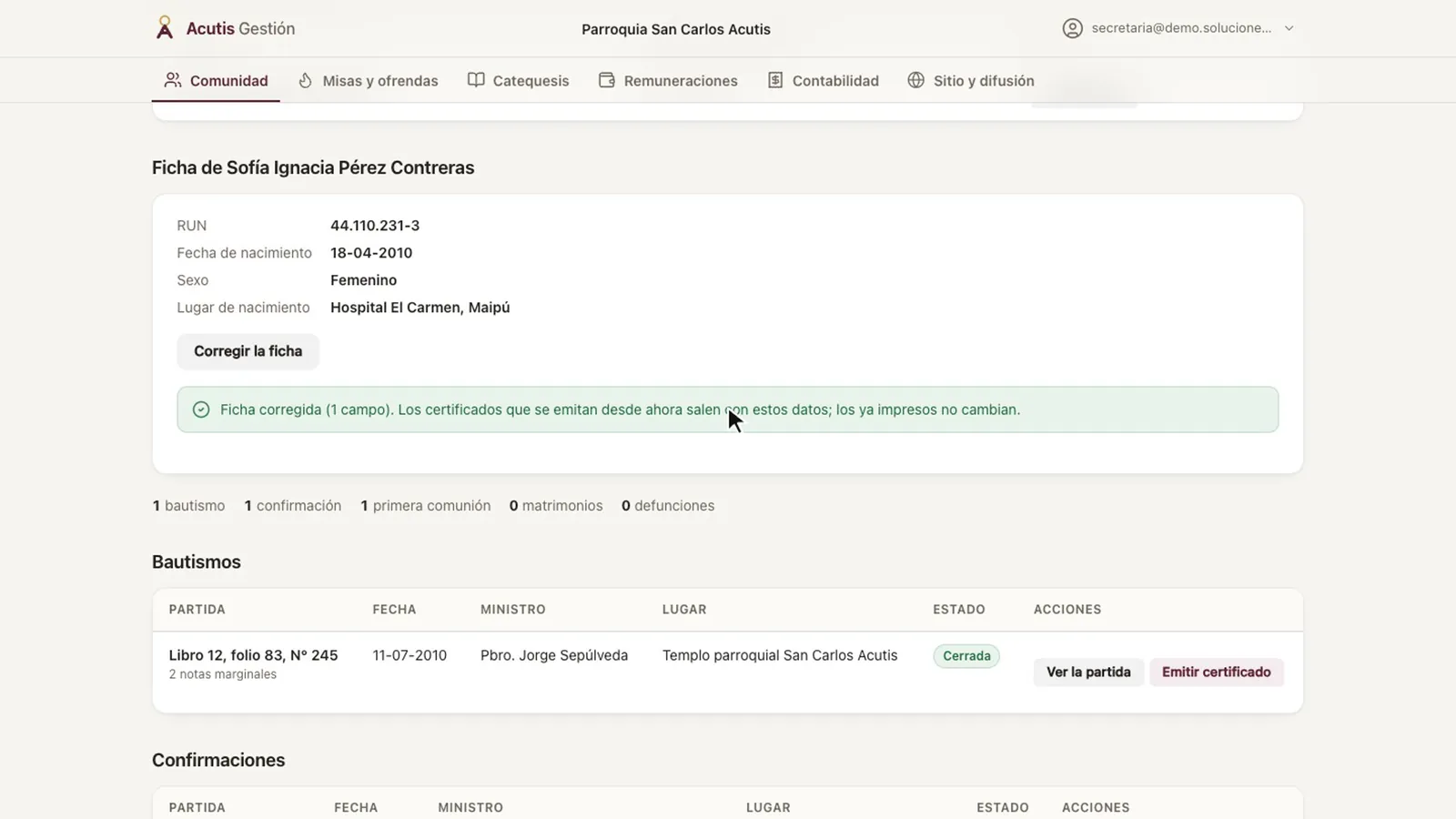The image size is (1456, 819).
Task: Click the secretaria@demo account email
Action: (x=1181, y=28)
